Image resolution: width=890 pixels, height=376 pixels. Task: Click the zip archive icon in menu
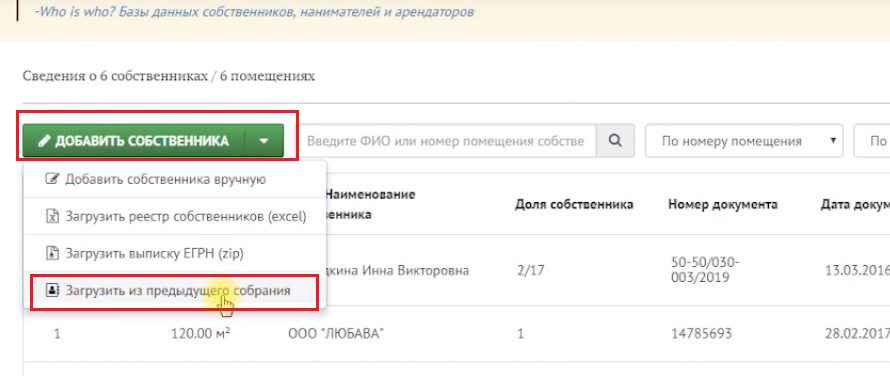pos(52,253)
